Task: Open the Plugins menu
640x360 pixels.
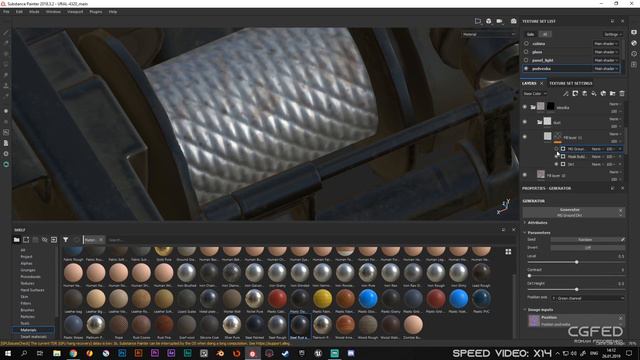Action: 96,12
